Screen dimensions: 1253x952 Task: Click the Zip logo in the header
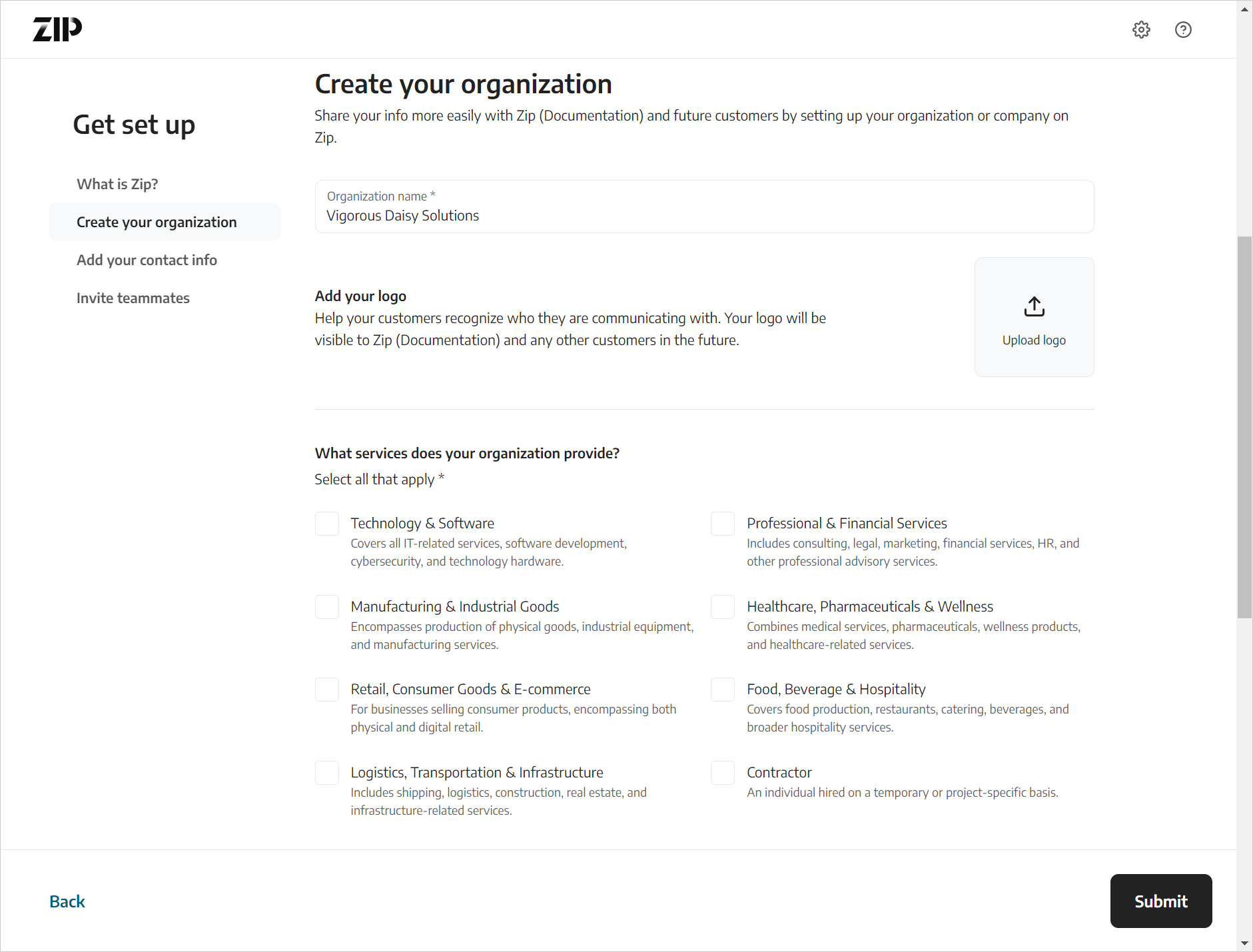tap(57, 29)
